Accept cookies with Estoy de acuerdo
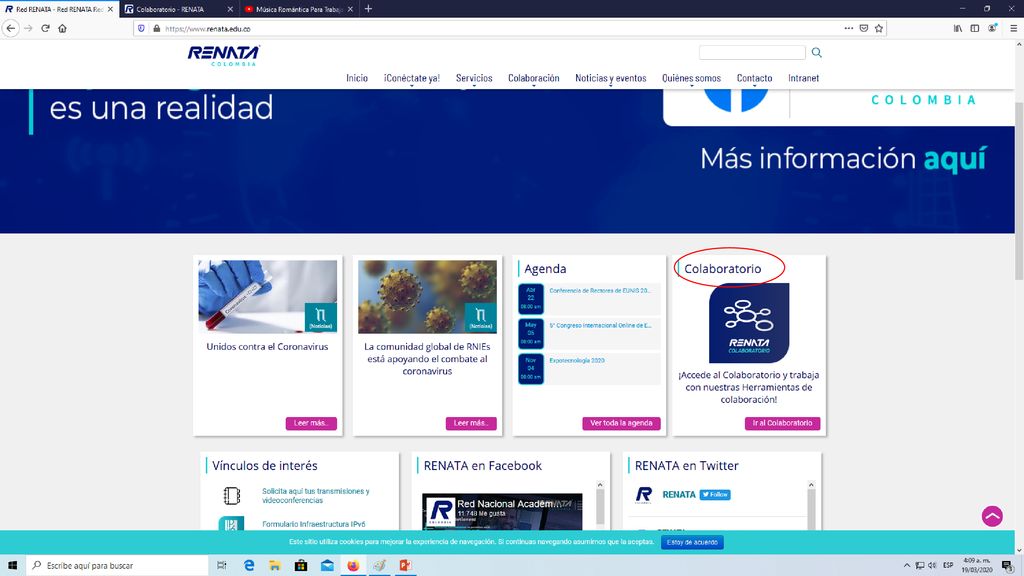The height and width of the screenshot is (576, 1024). [x=692, y=542]
